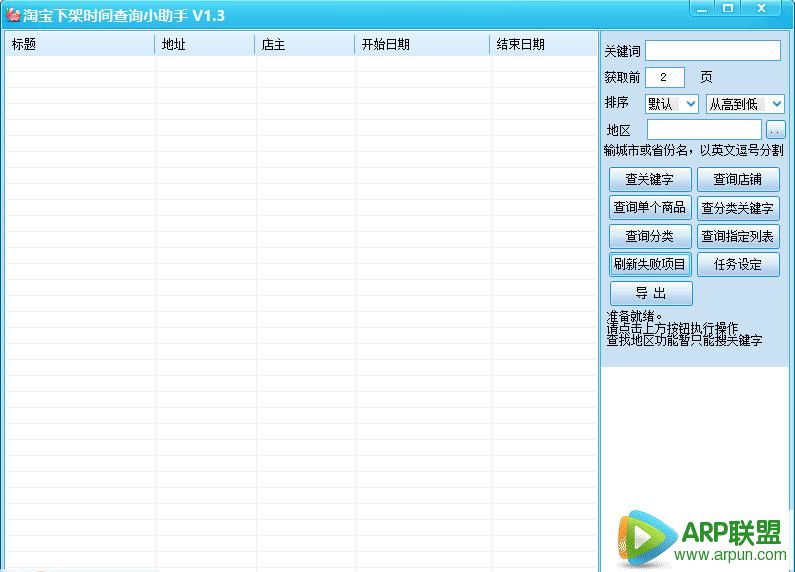Expand the 从高到低 order dropdown

coord(745,104)
